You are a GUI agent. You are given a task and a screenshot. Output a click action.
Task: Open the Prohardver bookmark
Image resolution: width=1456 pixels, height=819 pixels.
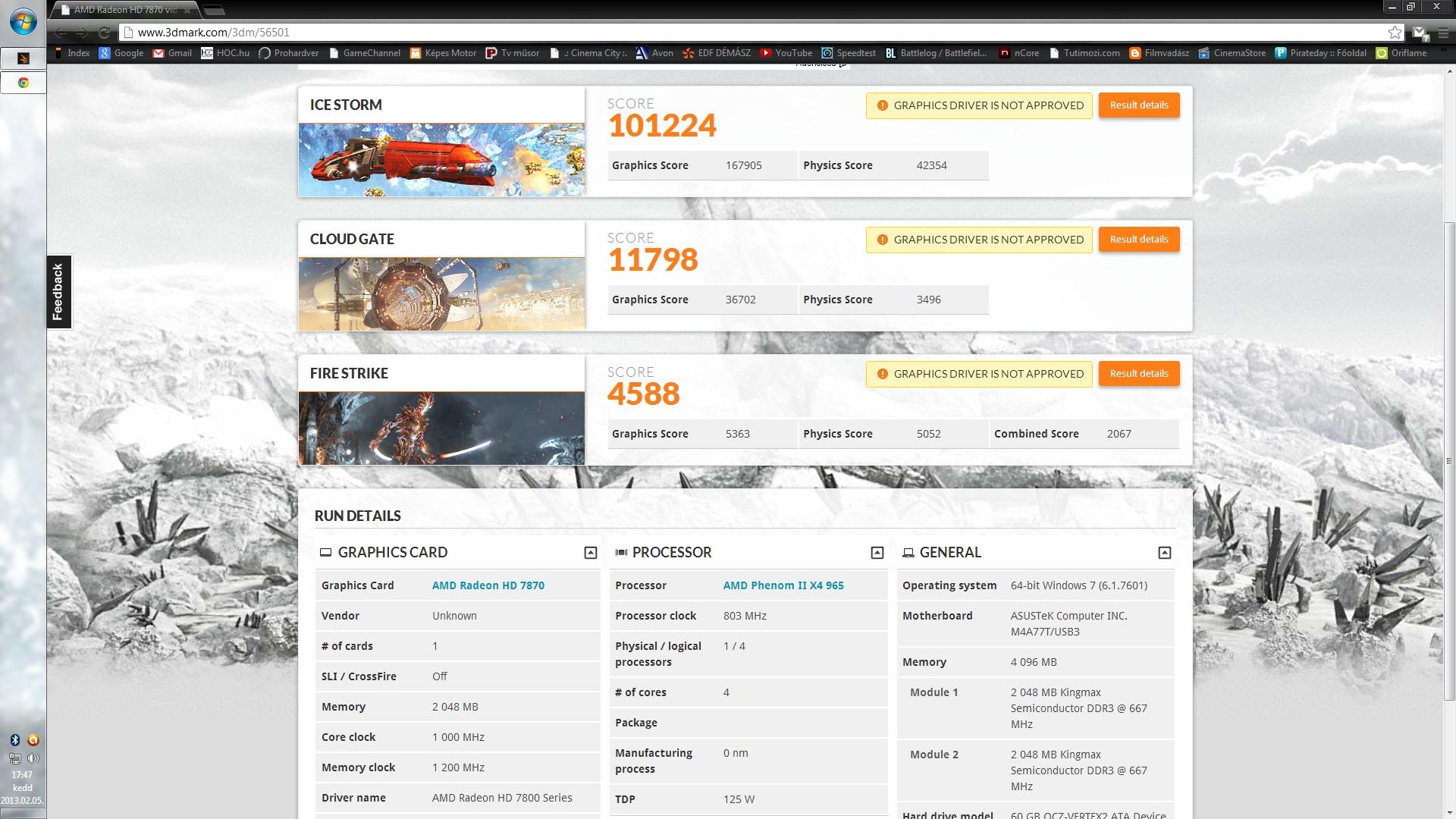click(289, 53)
